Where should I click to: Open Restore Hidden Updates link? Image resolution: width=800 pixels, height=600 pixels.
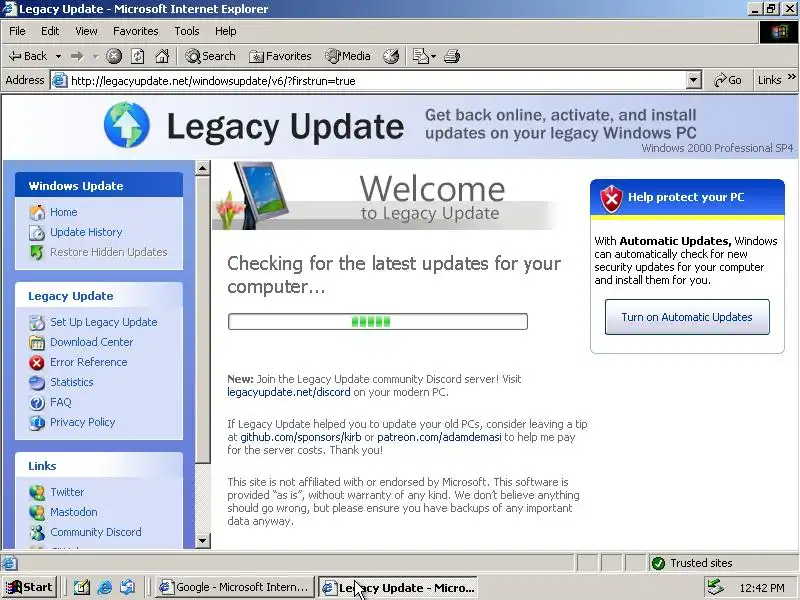click(109, 252)
